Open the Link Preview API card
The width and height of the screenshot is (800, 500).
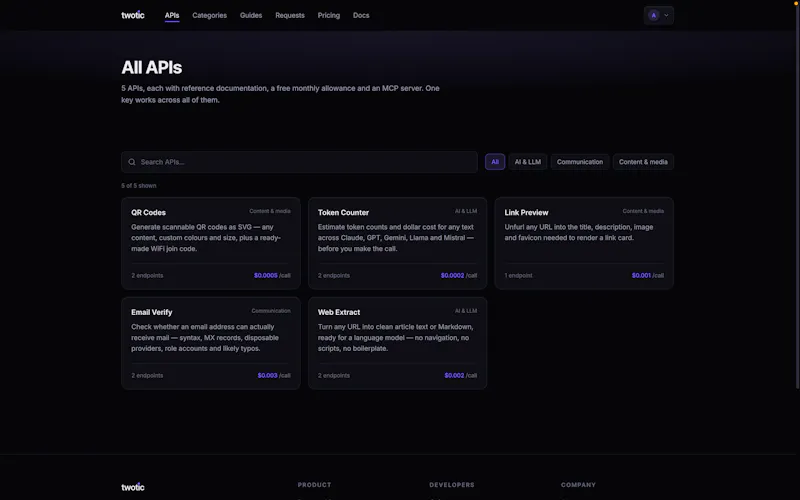click(x=584, y=243)
